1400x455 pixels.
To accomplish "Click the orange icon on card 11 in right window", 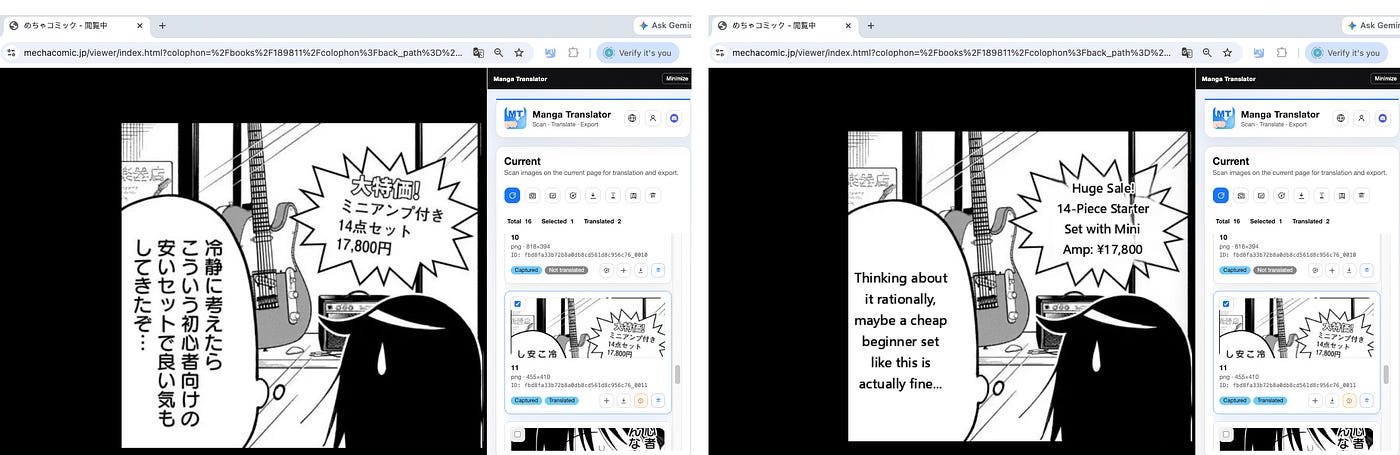I will tap(1349, 400).
